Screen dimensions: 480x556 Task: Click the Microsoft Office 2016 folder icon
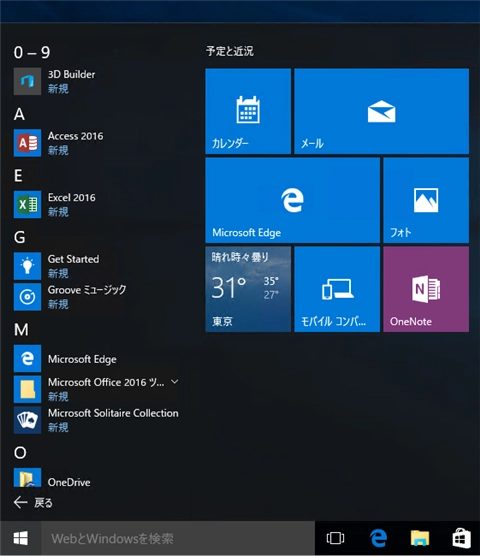click(27, 389)
